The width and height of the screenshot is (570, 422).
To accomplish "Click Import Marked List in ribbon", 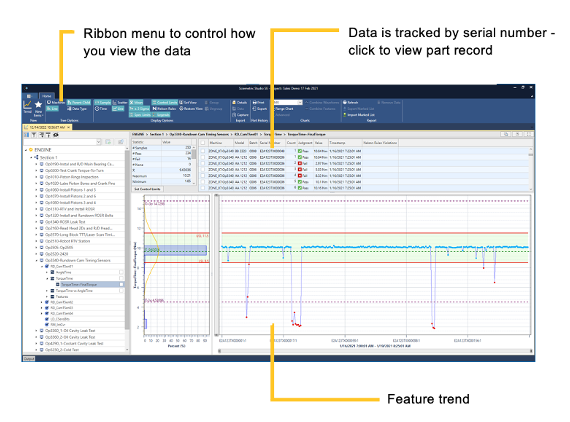I will (359, 115).
